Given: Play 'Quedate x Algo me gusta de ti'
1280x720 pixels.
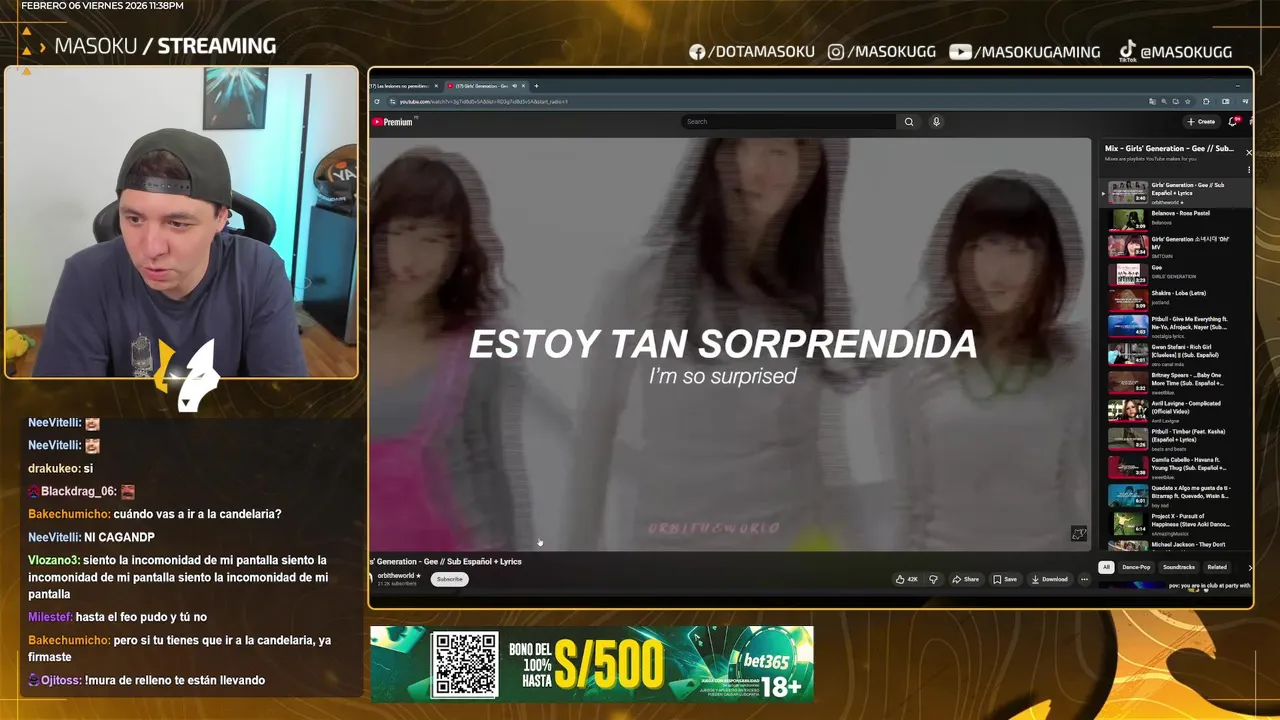Looking at the screenshot, I should pos(1175,495).
